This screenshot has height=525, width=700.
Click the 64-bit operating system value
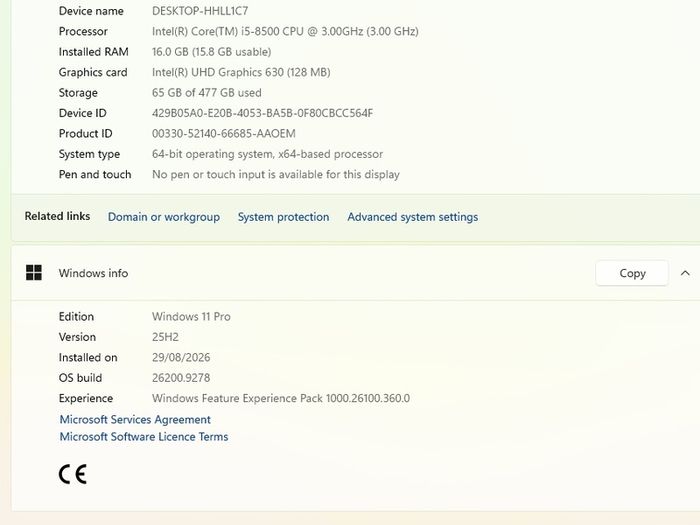pyautogui.click(x=267, y=154)
